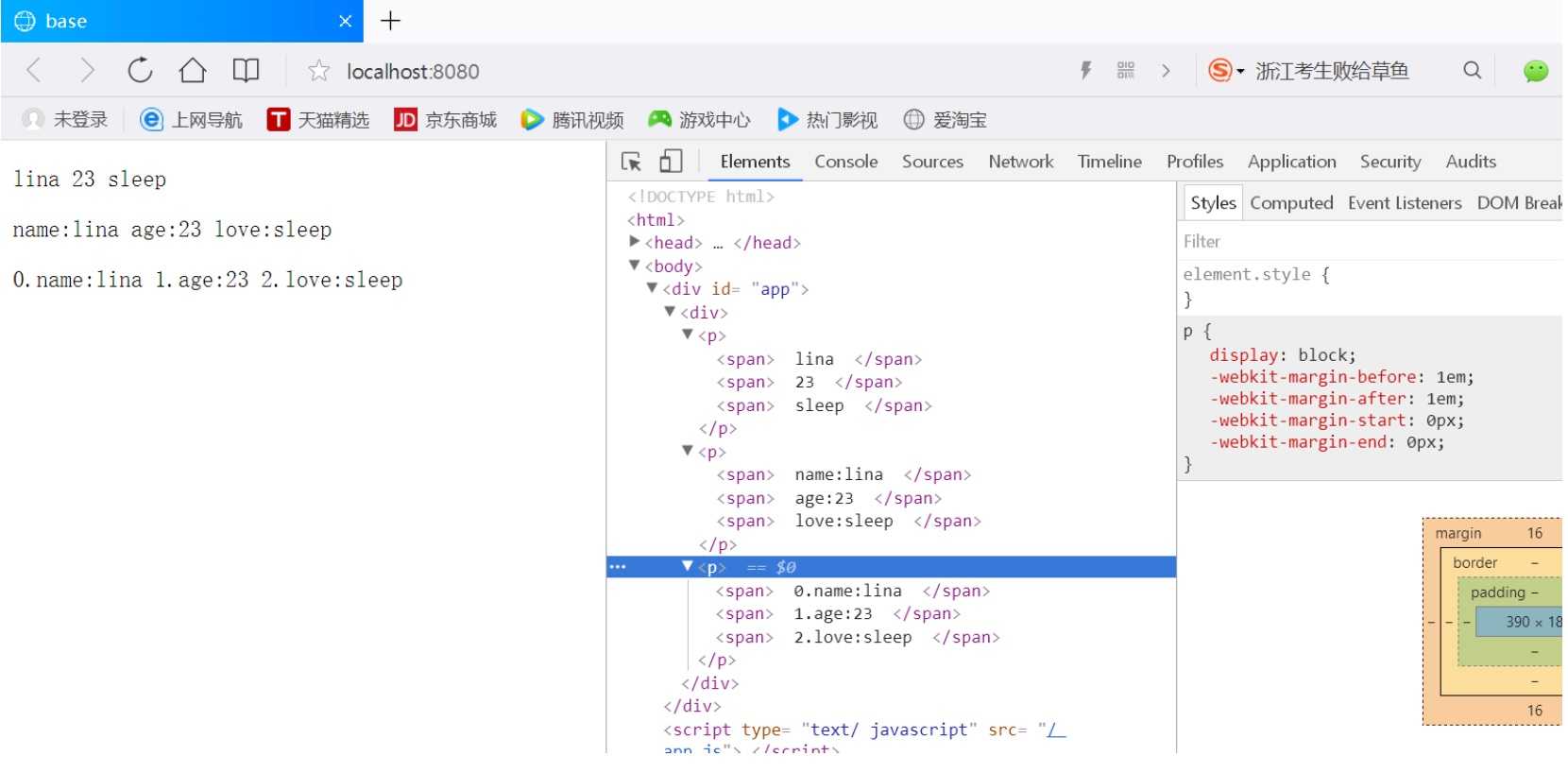1568x773 pixels.
Task: Select the span containing lina
Action: 819,359
